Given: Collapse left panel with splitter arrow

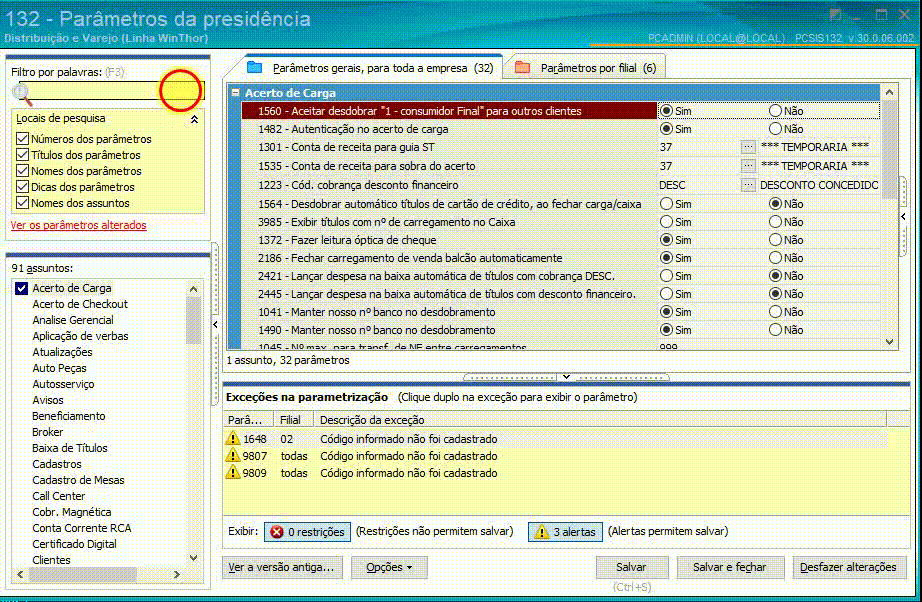Looking at the screenshot, I should pyautogui.click(x=215, y=325).
